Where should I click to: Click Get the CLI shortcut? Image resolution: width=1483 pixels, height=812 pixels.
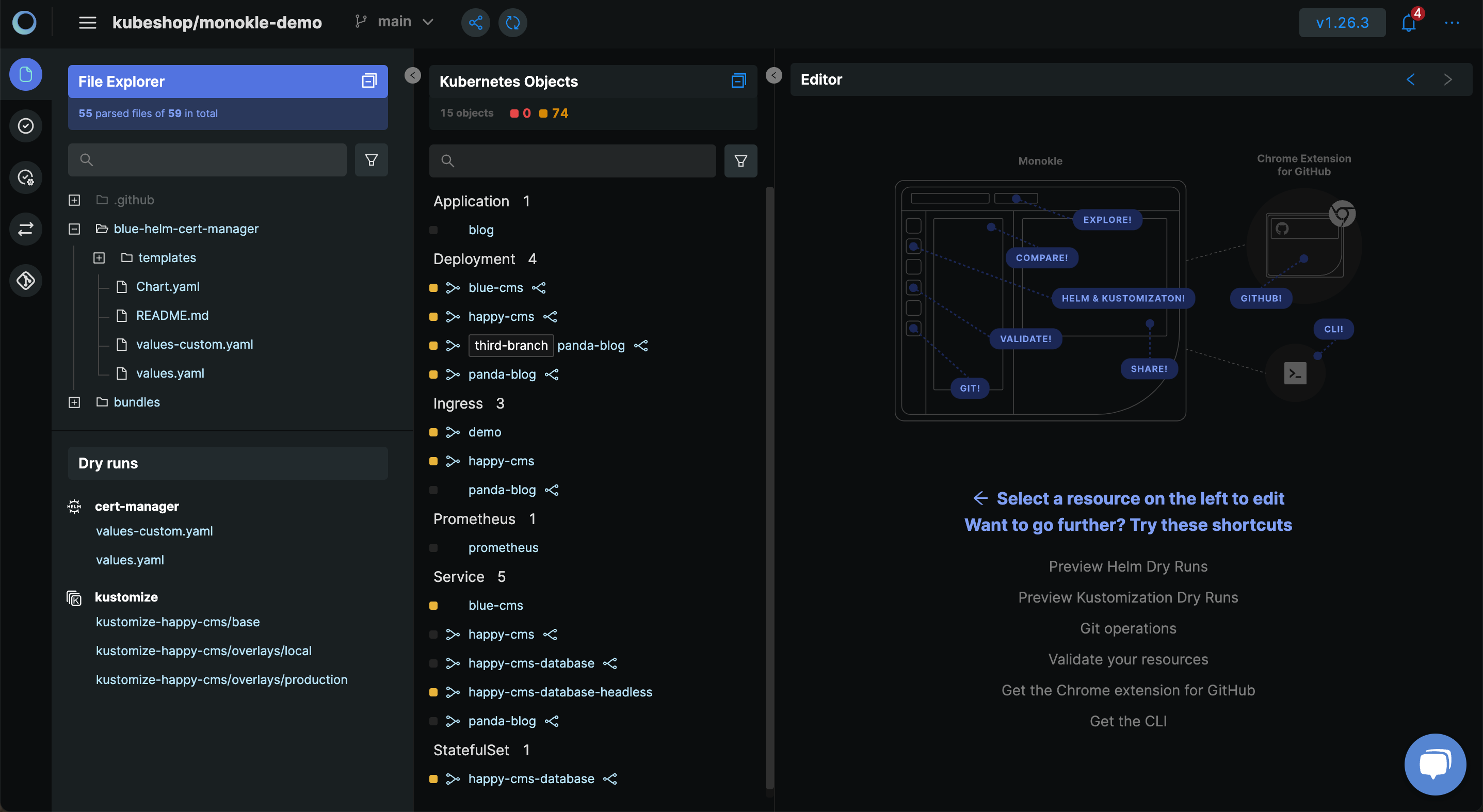[x=1128, y=721]
